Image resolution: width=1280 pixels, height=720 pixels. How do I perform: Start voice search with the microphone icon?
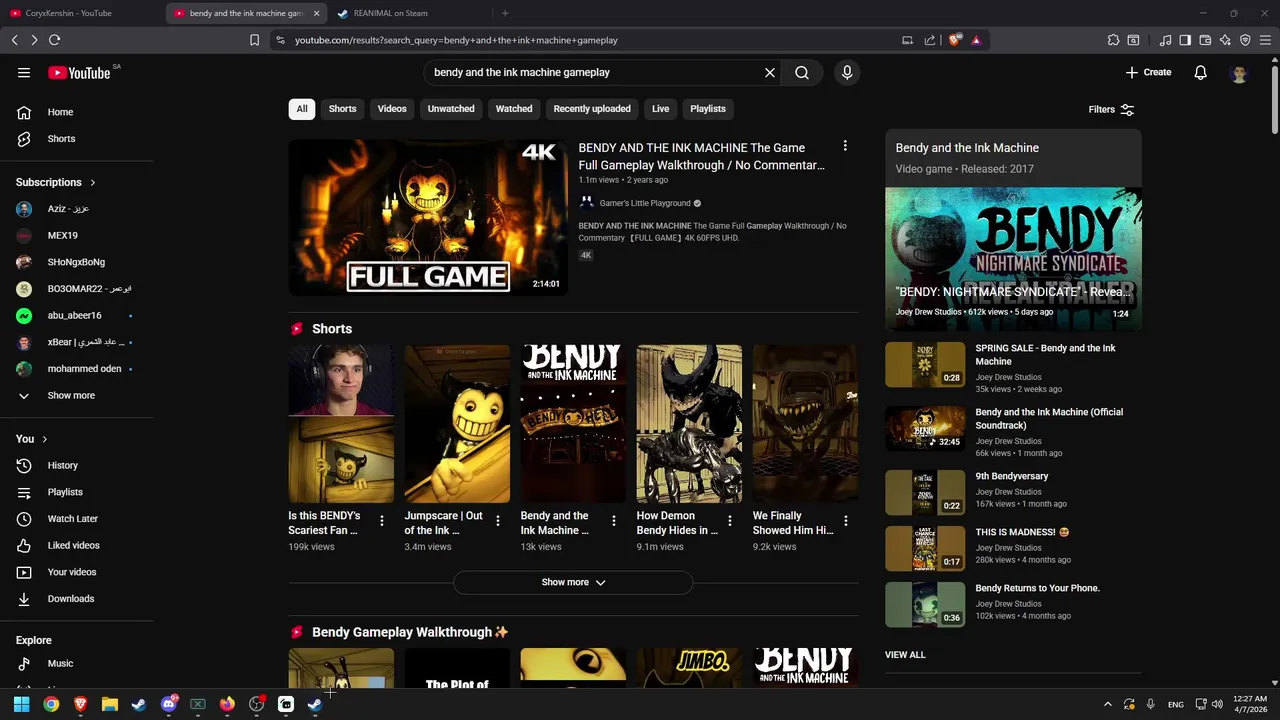pos(847,72)
